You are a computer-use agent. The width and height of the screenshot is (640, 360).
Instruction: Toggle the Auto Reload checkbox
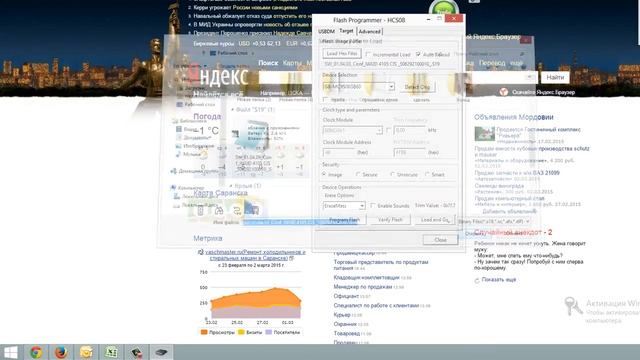(x=418, y=54)
